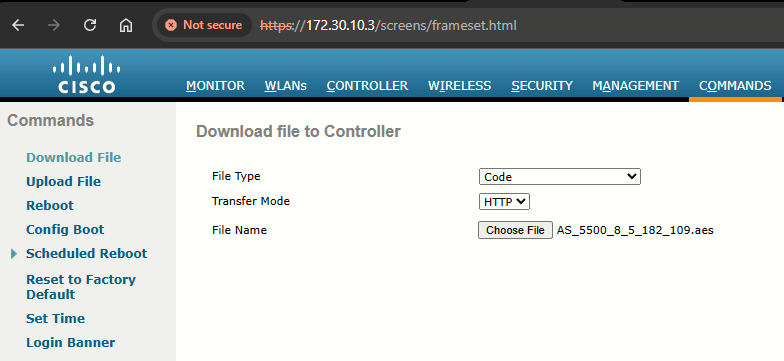Click the Transfer Mode label
The width and height of the screenshot is (784, 361).
coord(251,201)
